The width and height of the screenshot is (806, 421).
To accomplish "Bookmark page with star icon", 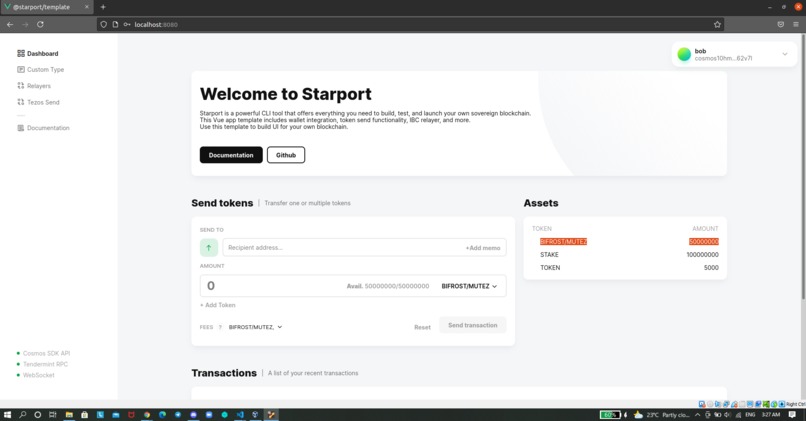I will [717, 24].
